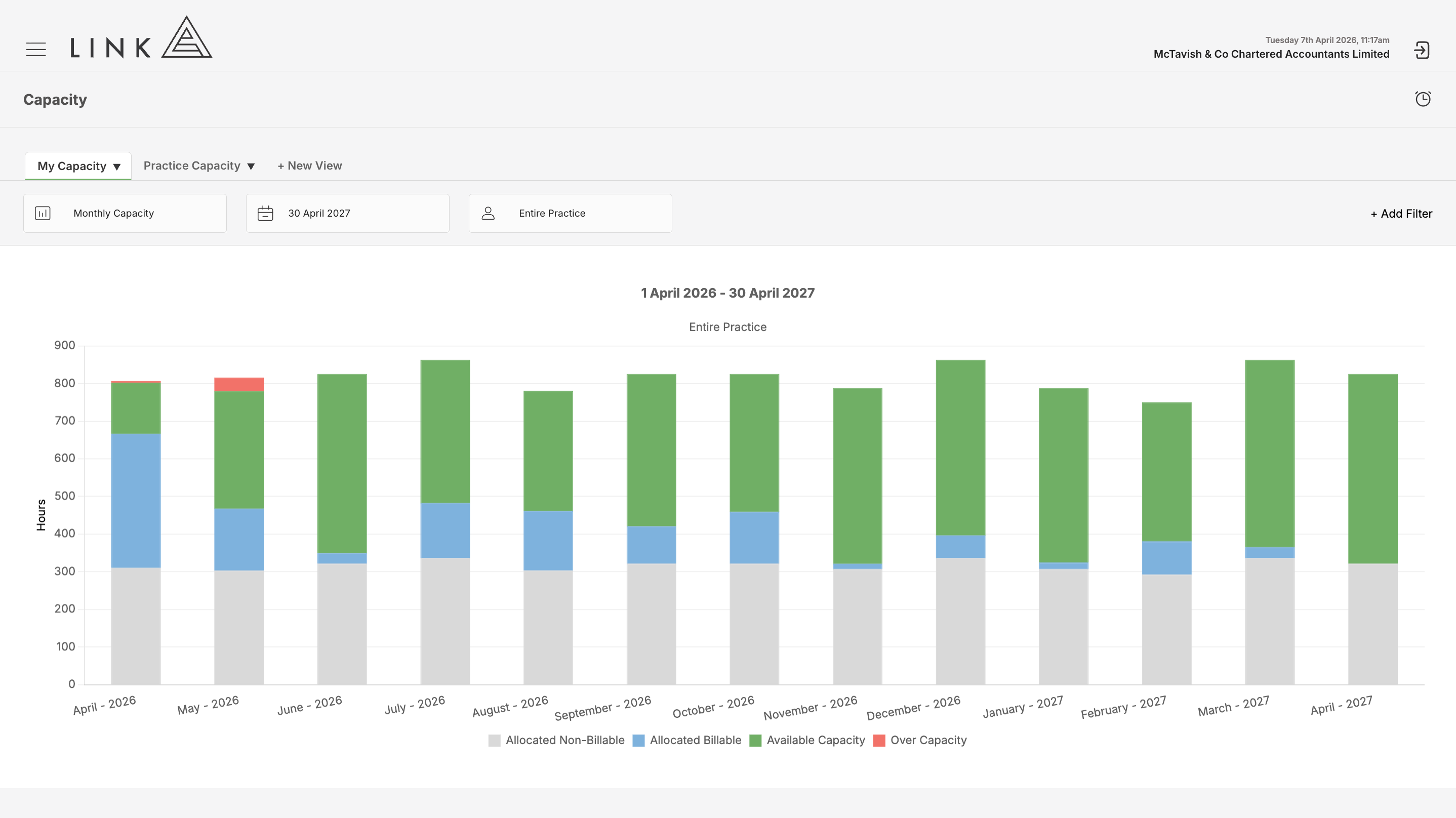
Task: Open the timer clock icon
Action: [x=1423, y=99]
